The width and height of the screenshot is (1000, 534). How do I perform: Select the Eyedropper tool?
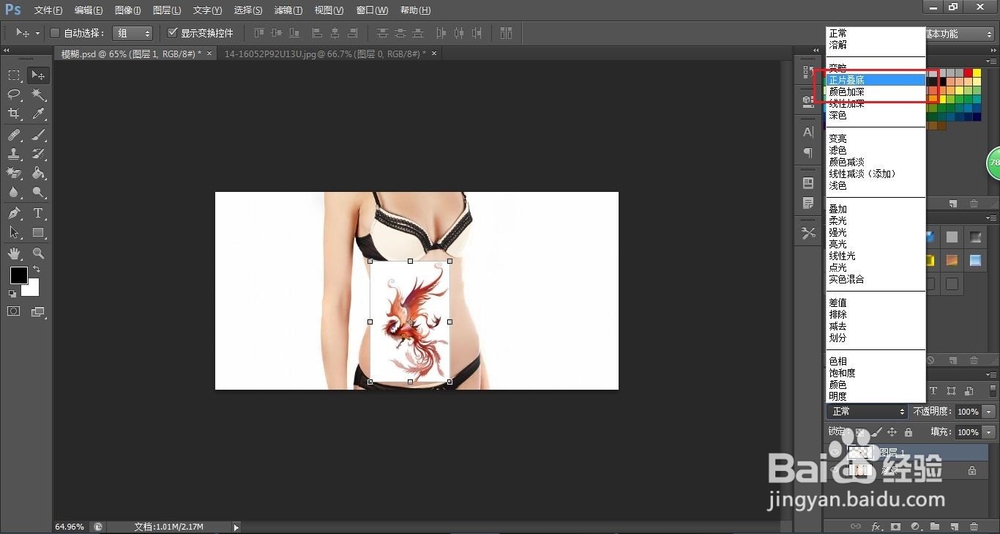38,114
